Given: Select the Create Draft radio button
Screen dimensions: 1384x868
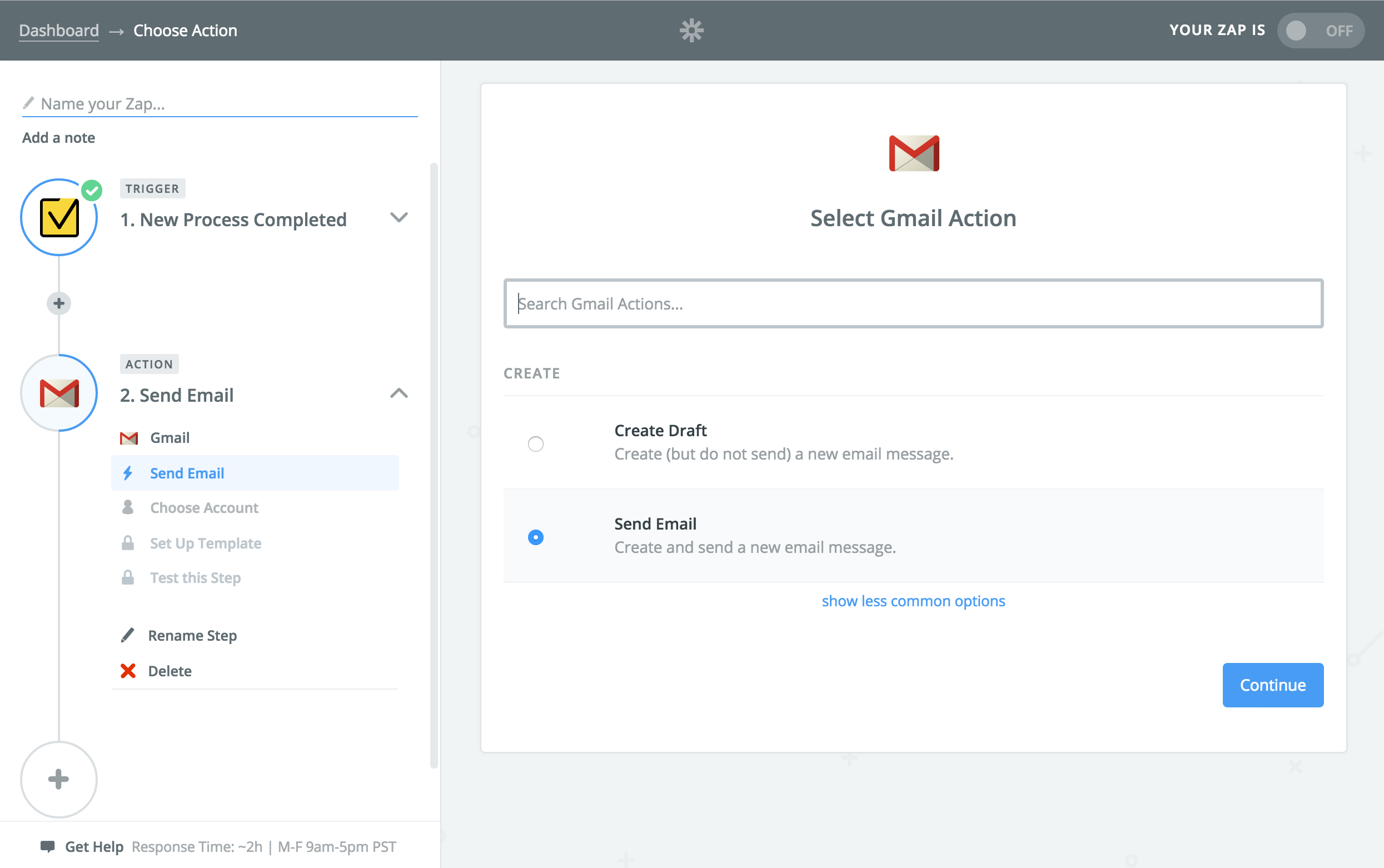Looking at the screenshot, I should pos(535,443).
